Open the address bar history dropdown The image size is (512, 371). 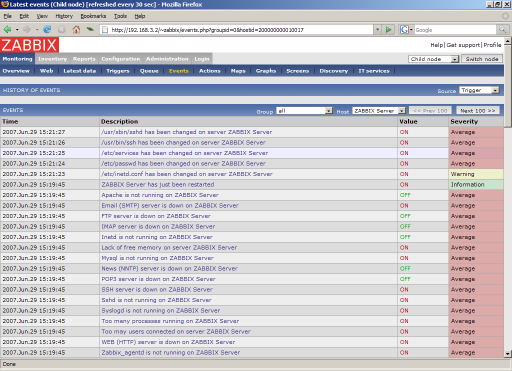tap(377, 30)
